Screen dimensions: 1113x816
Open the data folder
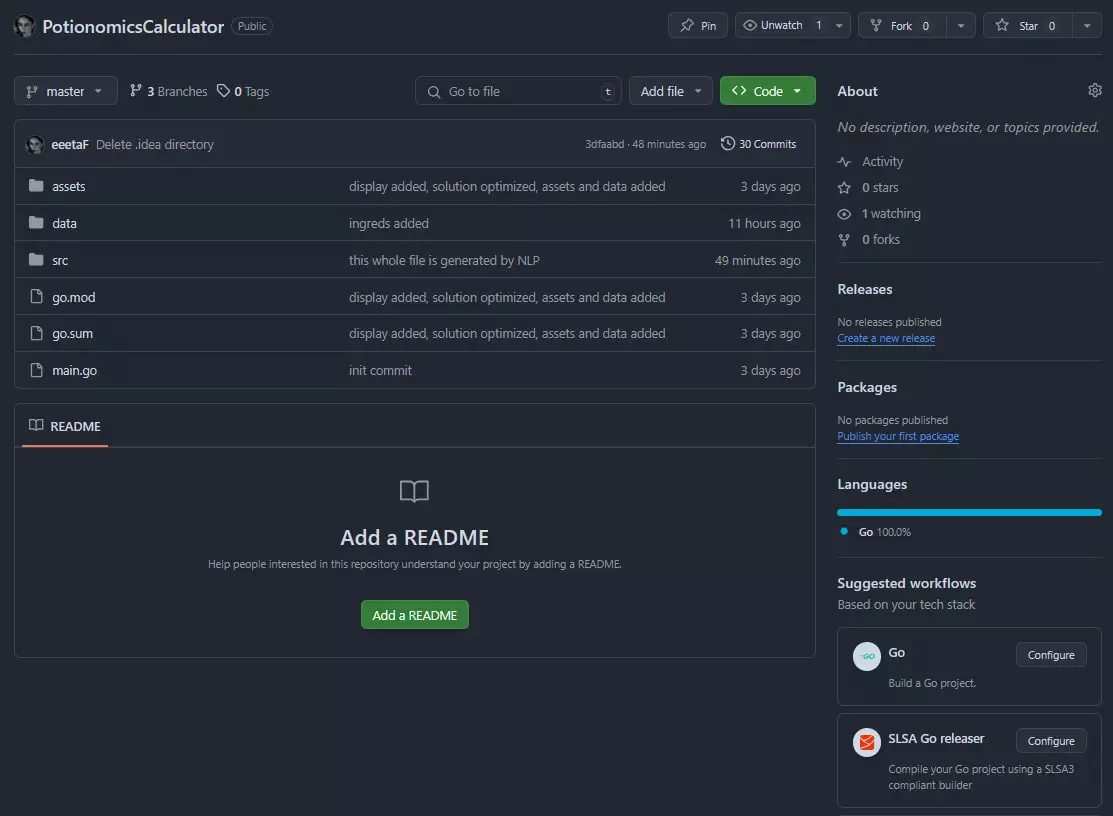(x=64, y=223)
